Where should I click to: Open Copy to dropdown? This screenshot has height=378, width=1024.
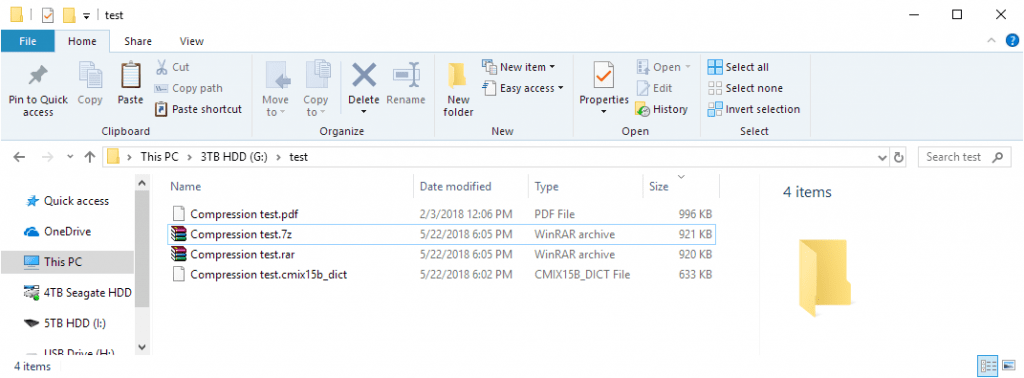[x=316, y=89]
